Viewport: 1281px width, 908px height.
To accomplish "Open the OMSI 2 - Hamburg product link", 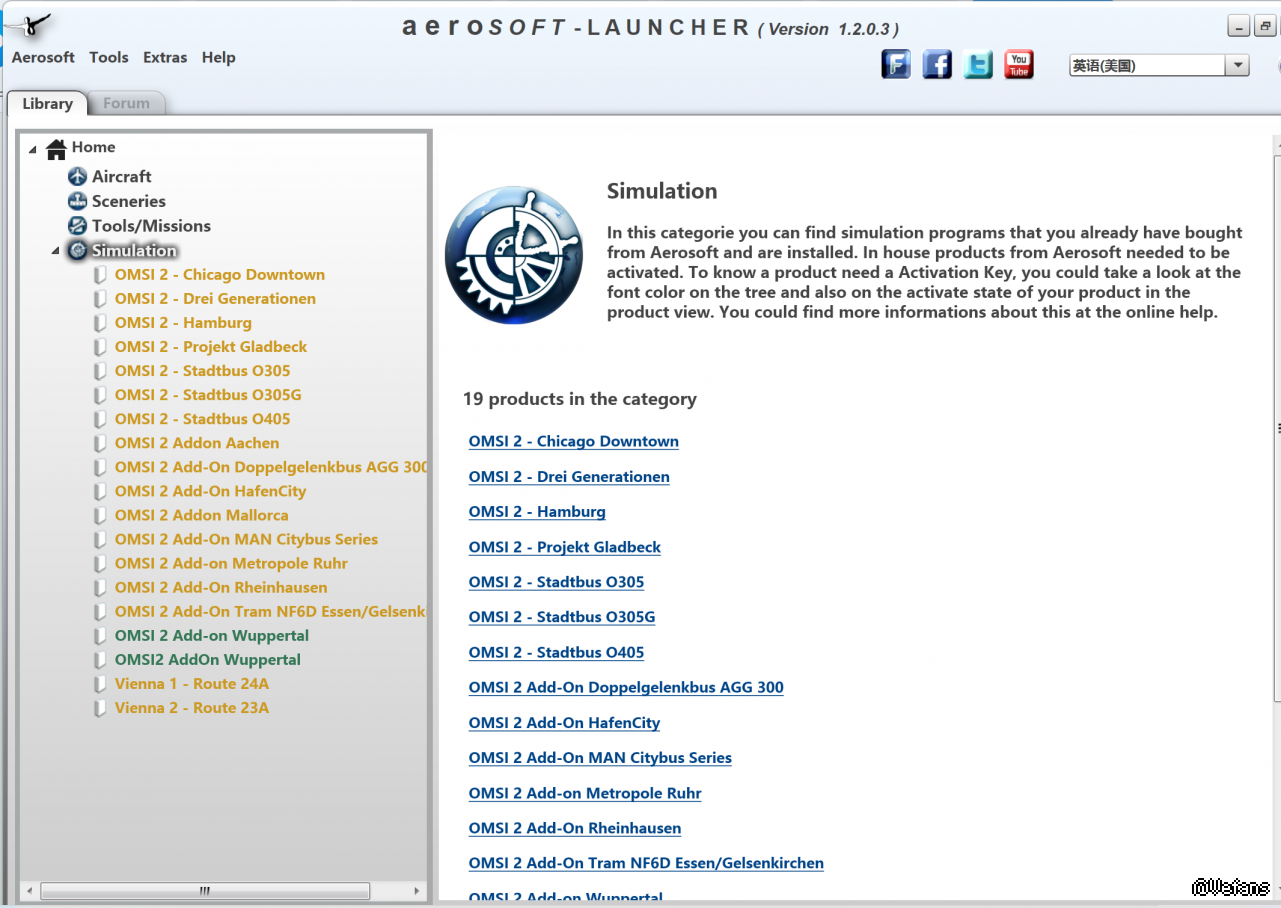I will coord(537,512).
